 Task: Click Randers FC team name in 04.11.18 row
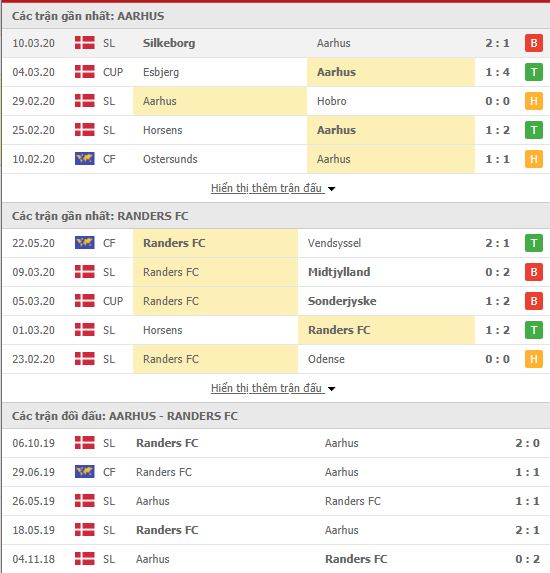pos(356,559)
